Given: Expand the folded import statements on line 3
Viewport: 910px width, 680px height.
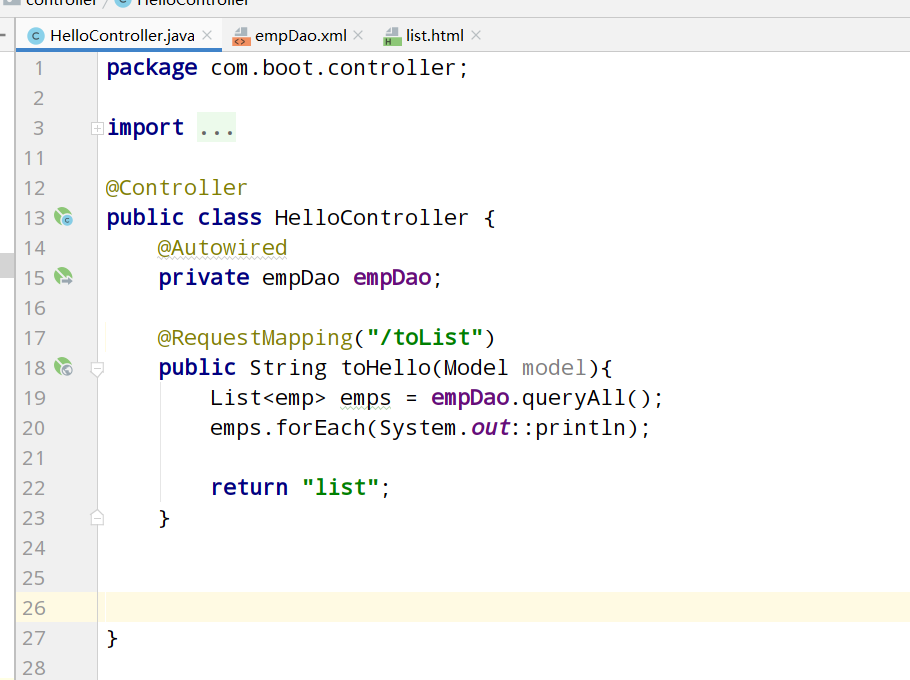Looking at the screenshot, I should tap(98, 128).
